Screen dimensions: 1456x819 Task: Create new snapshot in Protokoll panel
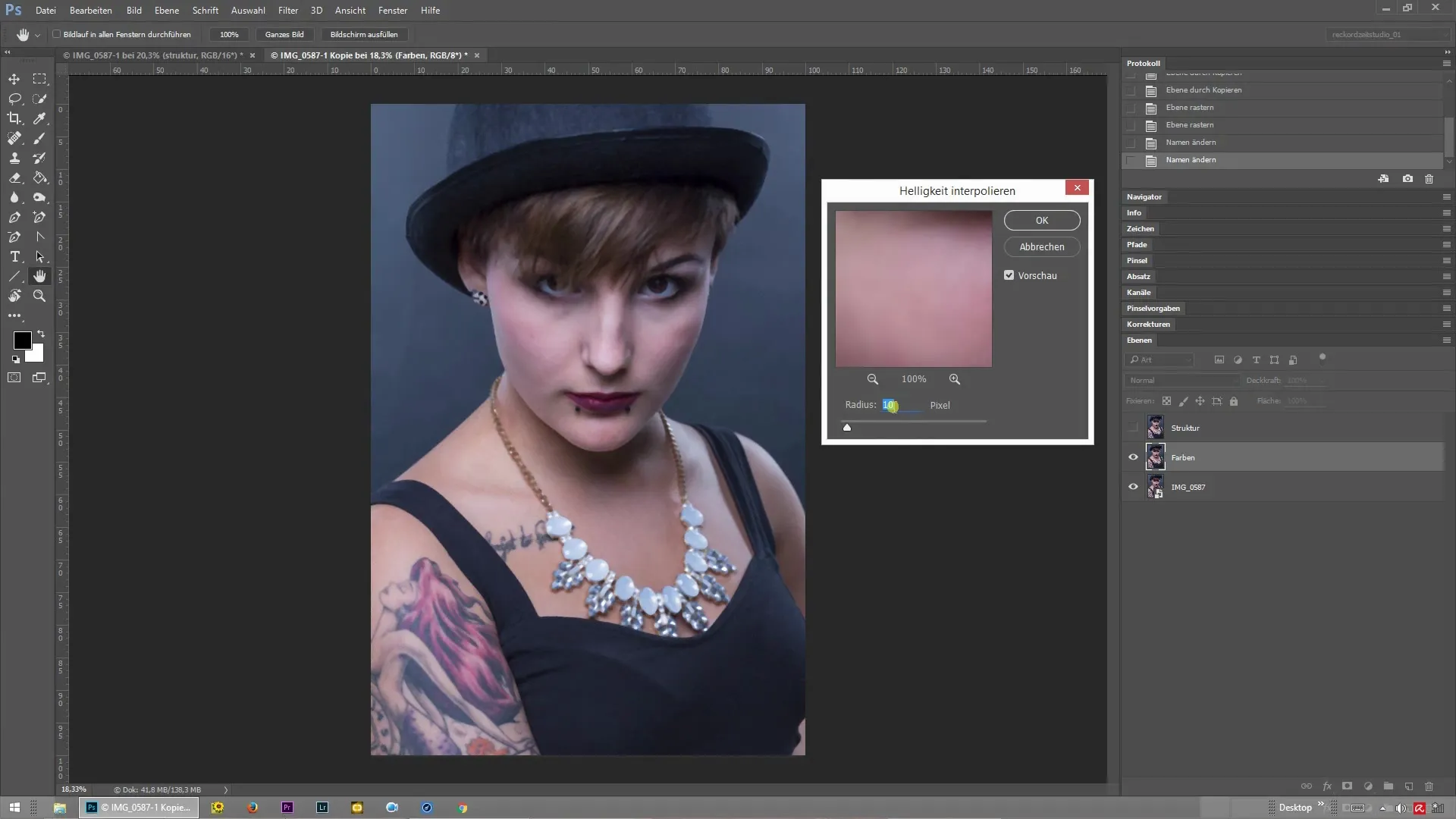click(1407, 179)
